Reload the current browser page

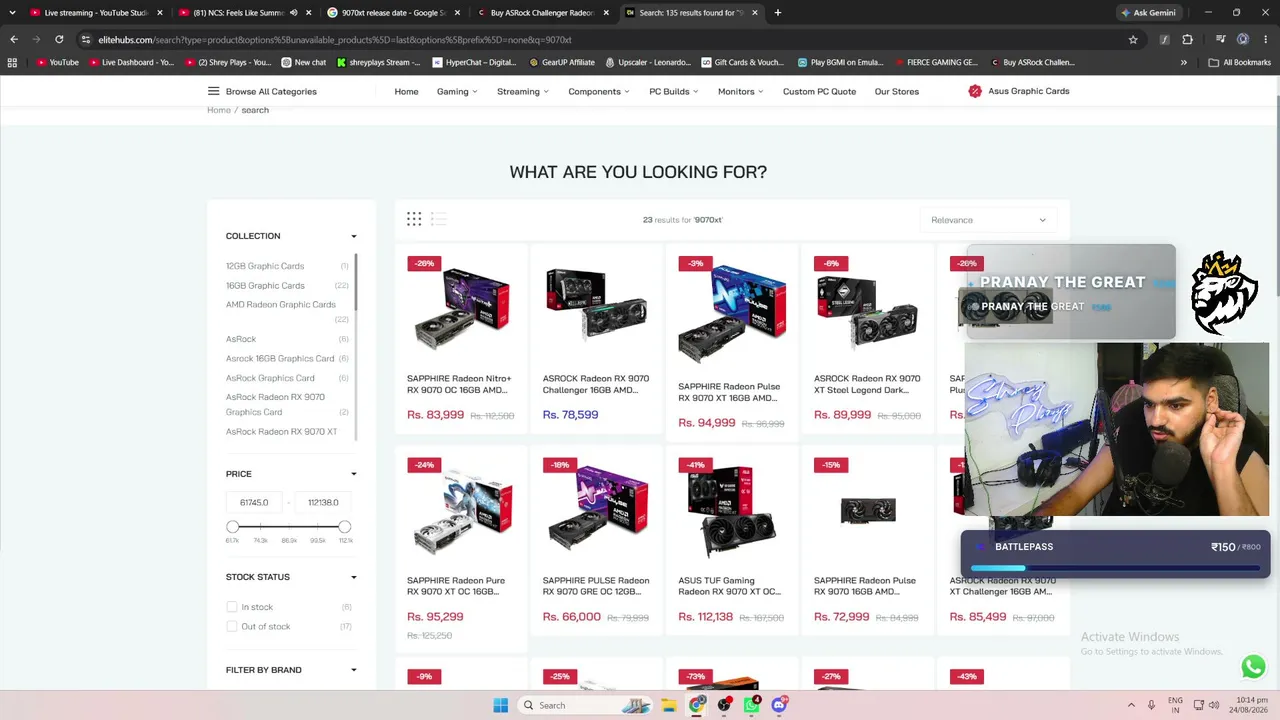pyautogui.click(x=59, y=39)
